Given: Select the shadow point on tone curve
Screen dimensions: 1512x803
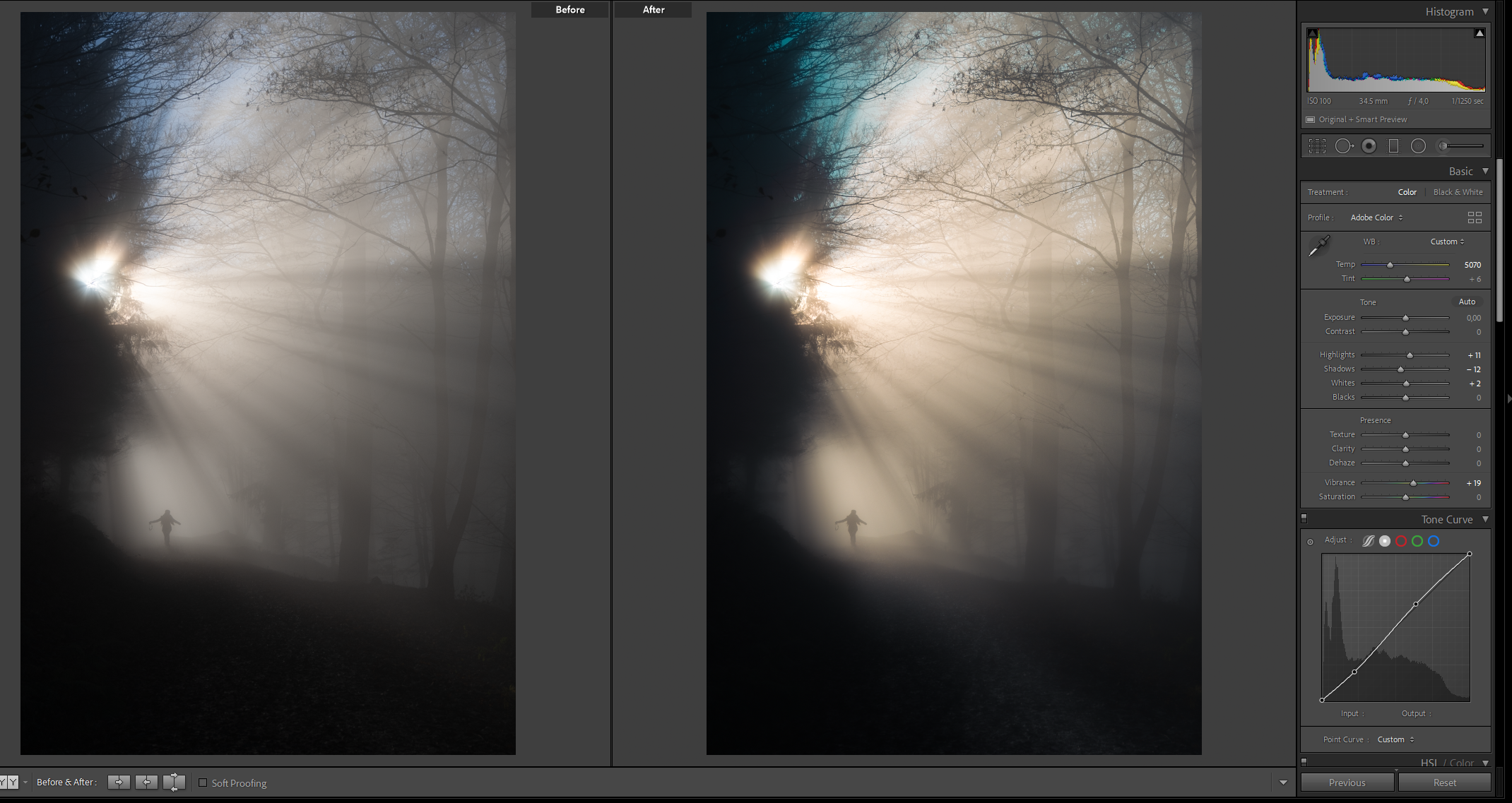Looking at the screenshot, I should pyautogui.click(x=1354, y=672).
